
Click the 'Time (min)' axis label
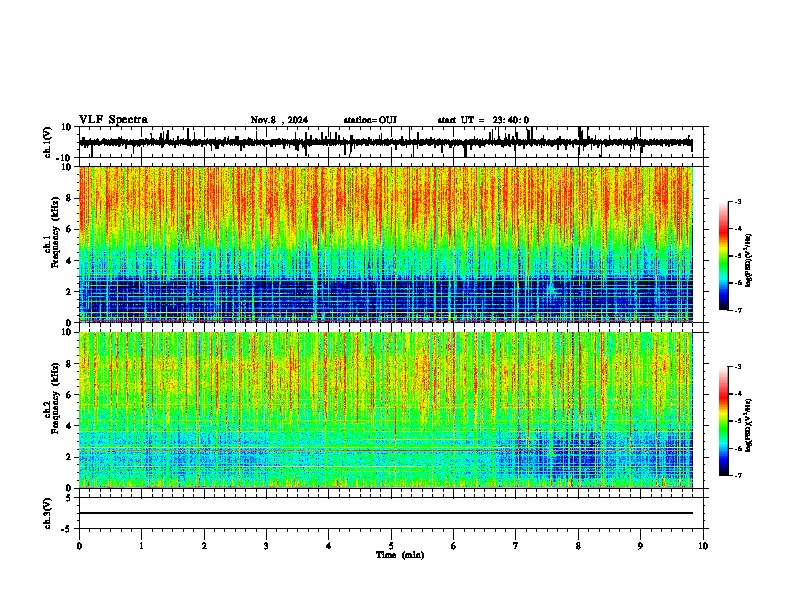click(400, 555)
